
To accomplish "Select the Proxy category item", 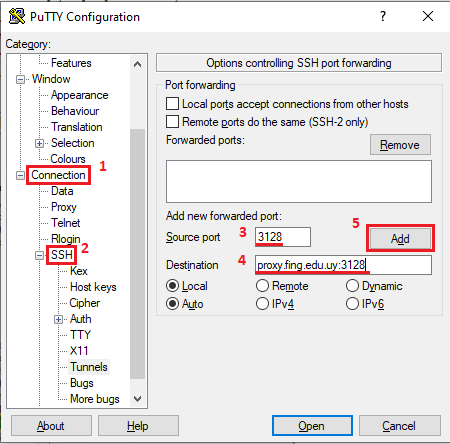I will coord(64,207).
